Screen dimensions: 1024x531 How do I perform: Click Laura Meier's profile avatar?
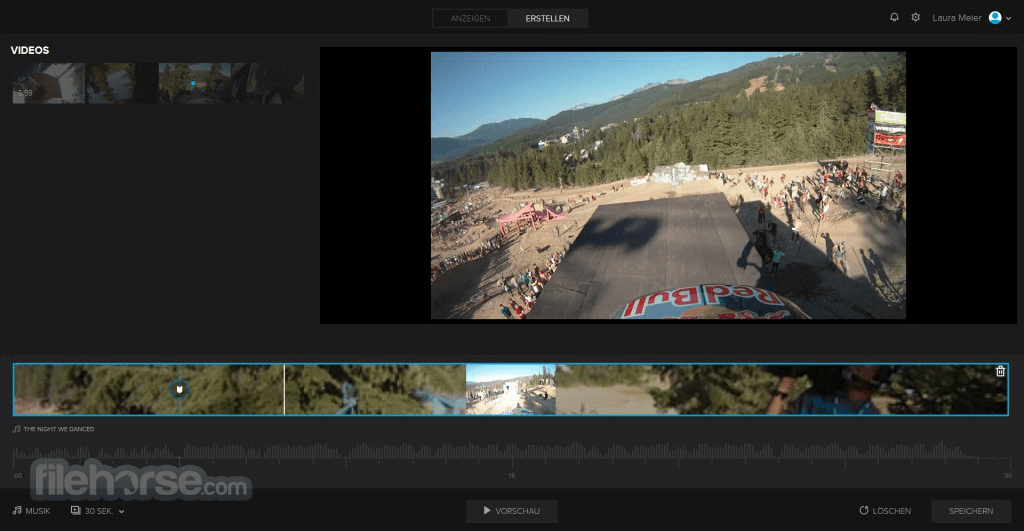coord(995,17)
